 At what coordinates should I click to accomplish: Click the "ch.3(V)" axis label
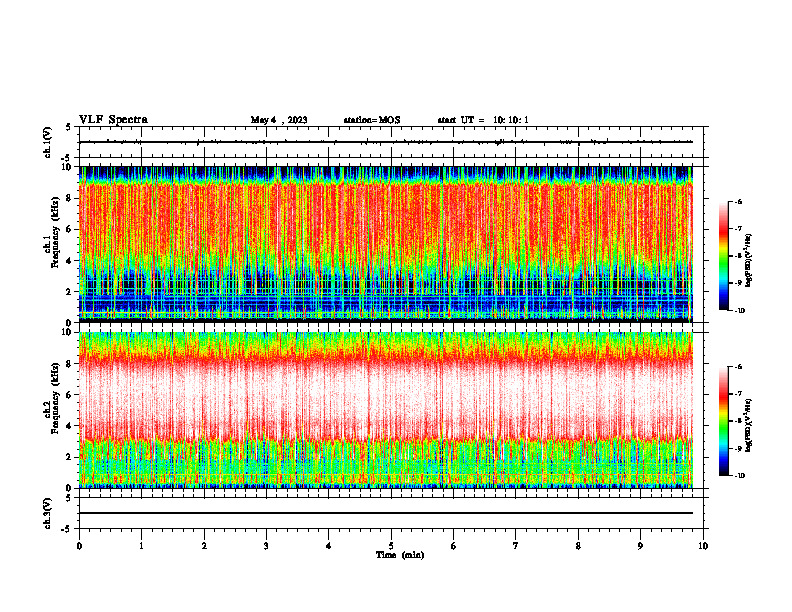(48, 513)
